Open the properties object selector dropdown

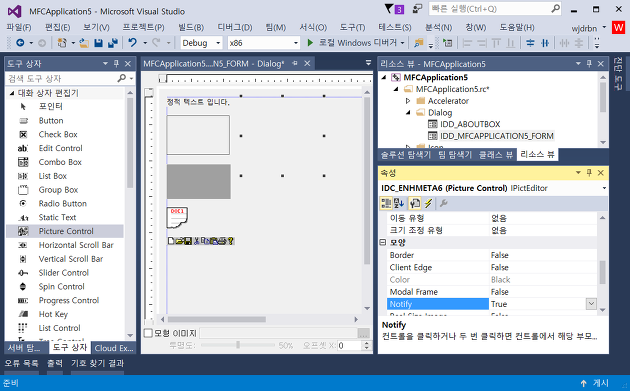pos(604,188)
